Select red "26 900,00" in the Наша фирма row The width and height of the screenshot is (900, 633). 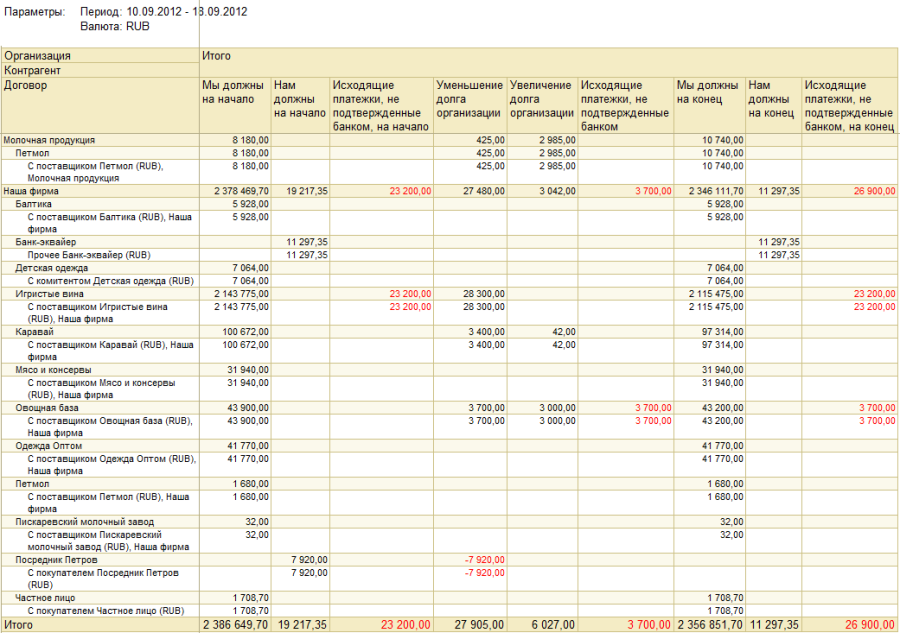[875, 191]
